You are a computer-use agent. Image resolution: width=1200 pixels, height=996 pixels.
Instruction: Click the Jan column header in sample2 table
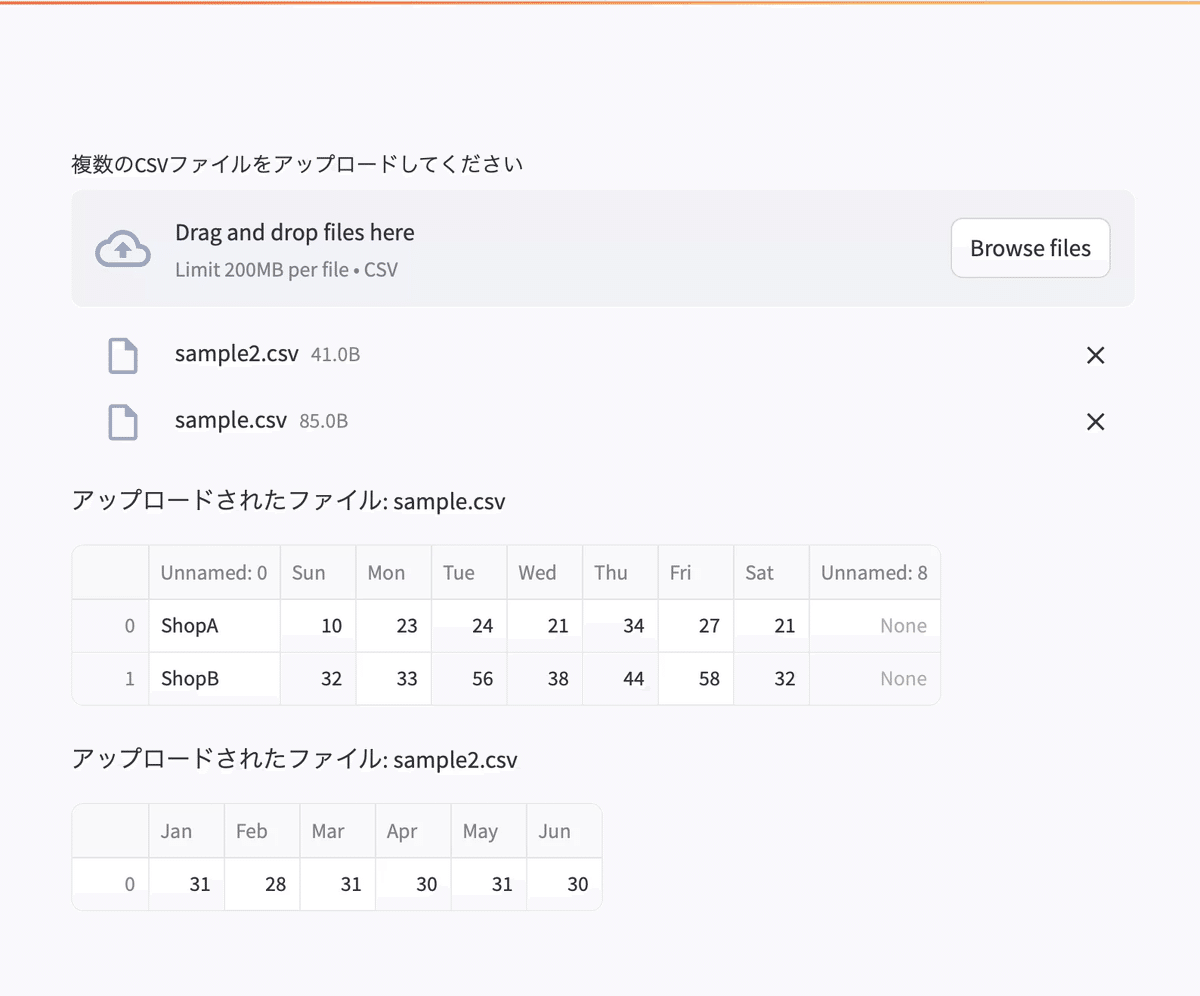click(186, 830)
